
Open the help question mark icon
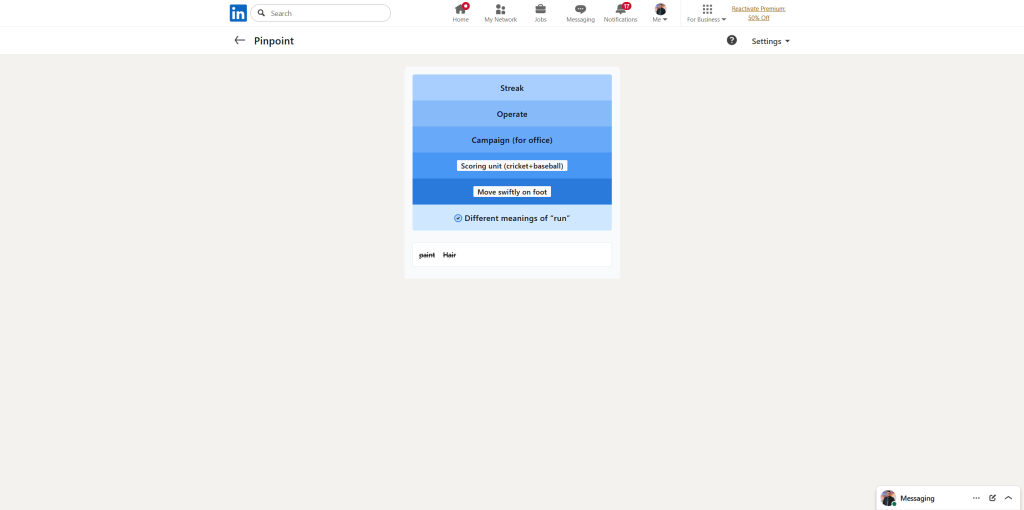tap(731, 40)
